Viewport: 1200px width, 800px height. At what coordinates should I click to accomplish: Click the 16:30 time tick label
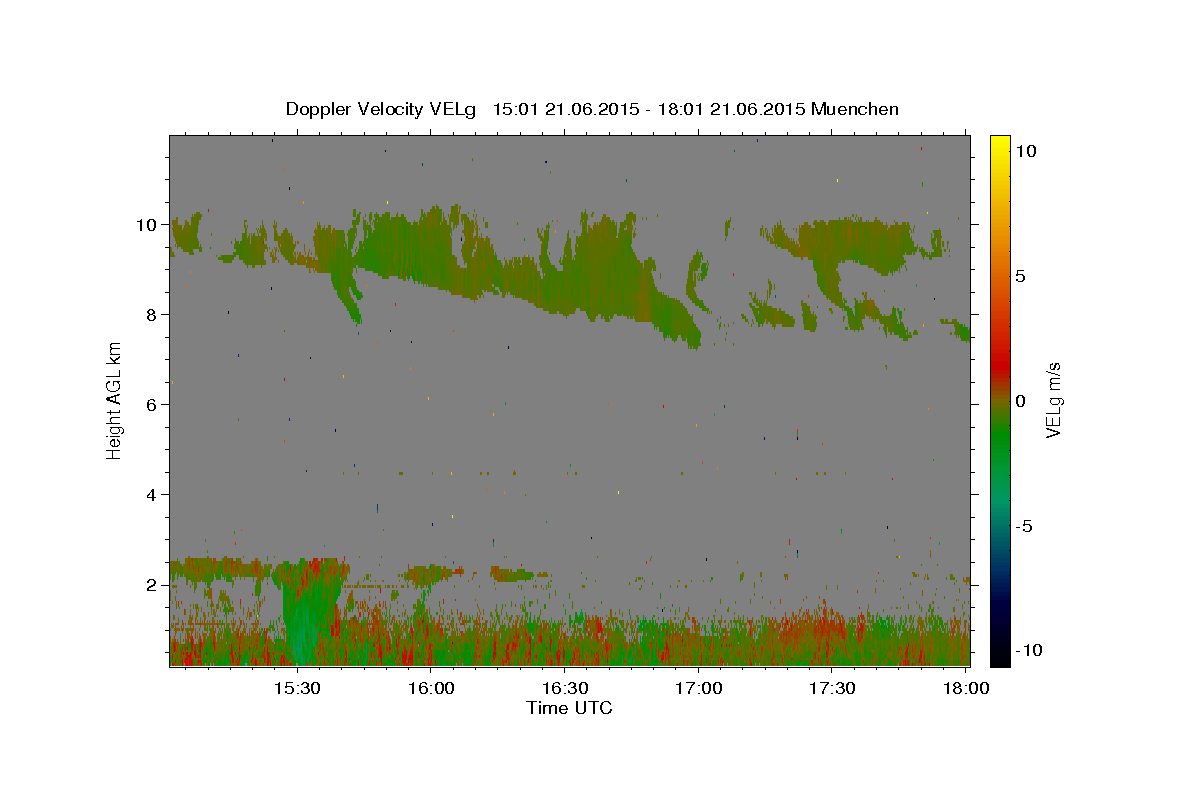(565, 688)
